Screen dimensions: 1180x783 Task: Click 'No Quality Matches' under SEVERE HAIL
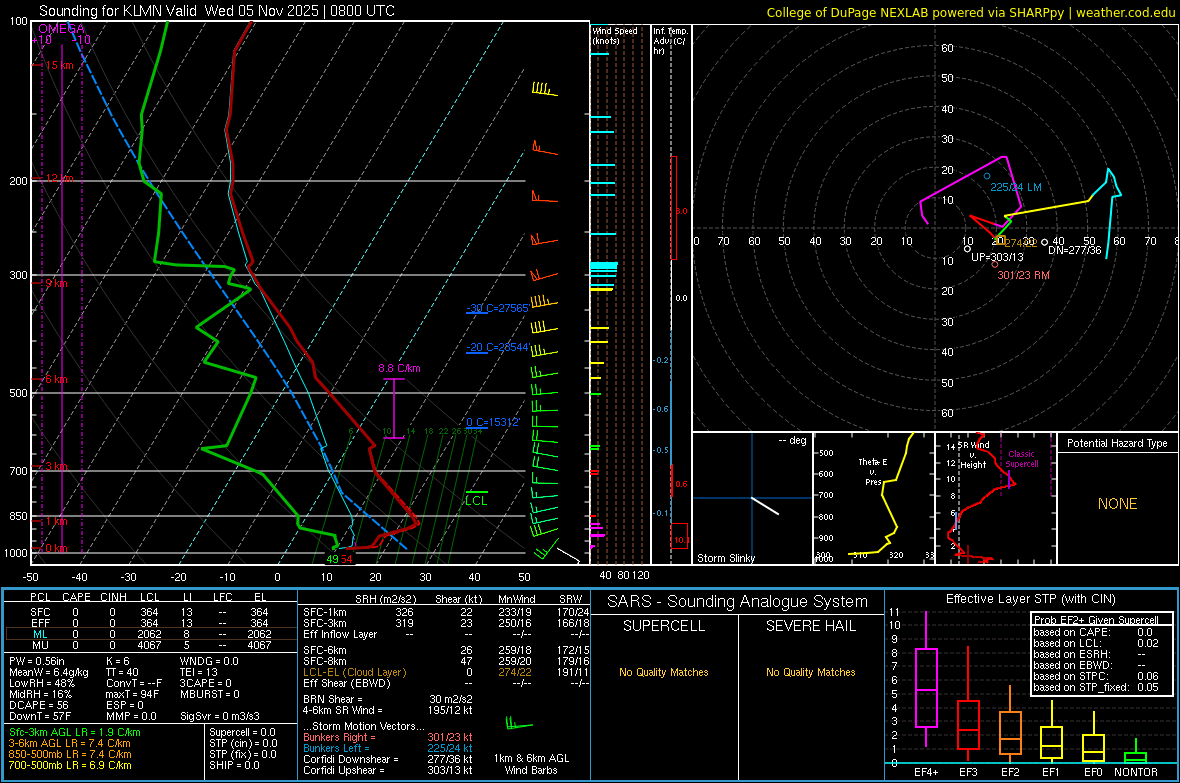coord(810,672)
